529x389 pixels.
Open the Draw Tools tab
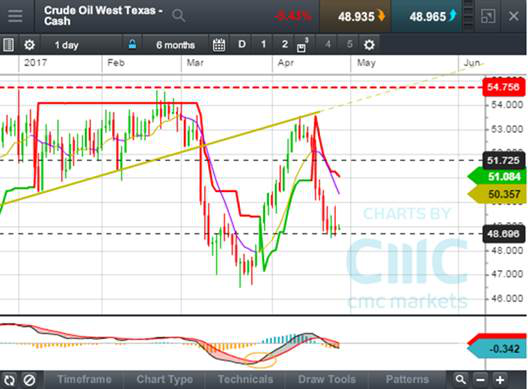pos(327,380)
